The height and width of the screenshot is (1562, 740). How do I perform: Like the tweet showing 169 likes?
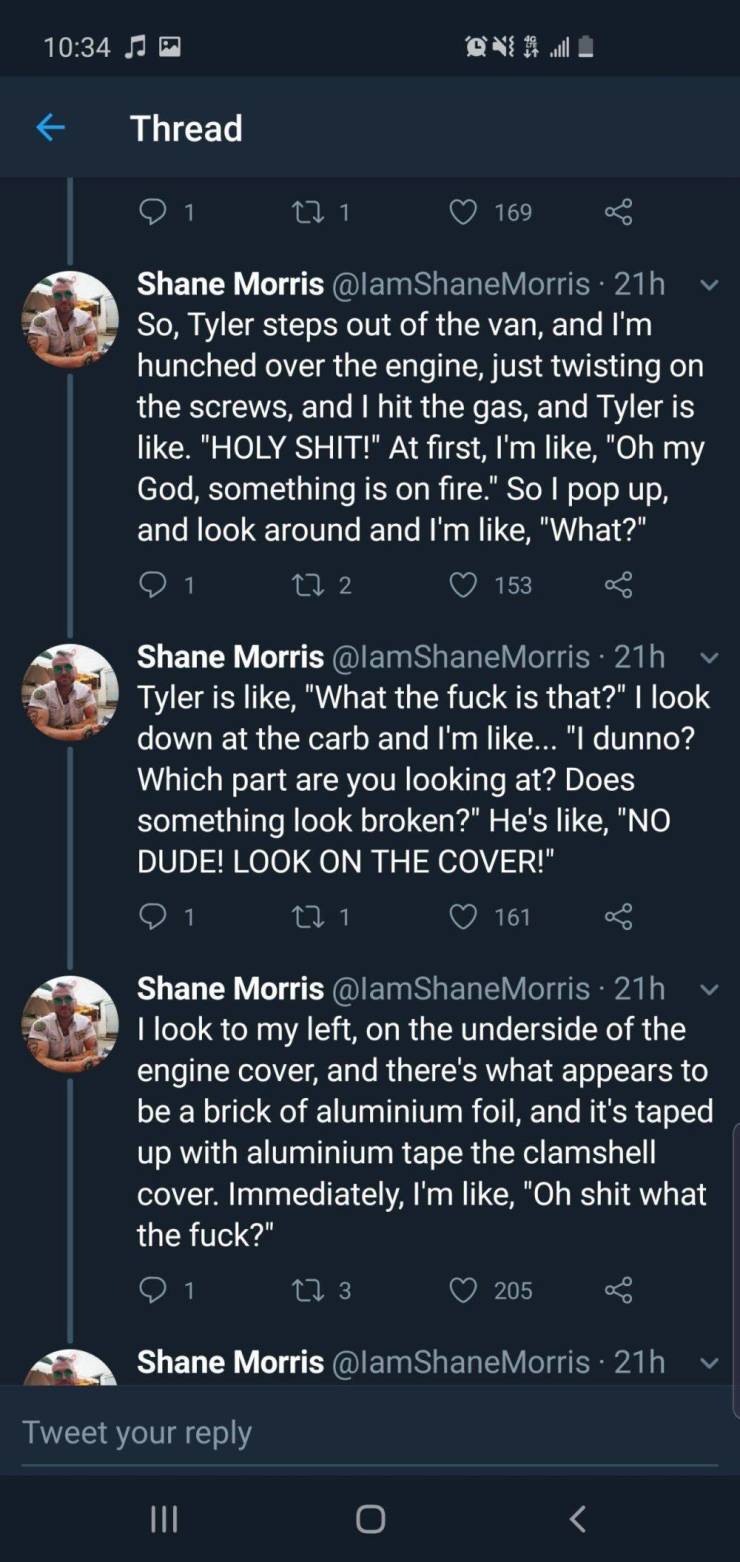coord(462,212)
